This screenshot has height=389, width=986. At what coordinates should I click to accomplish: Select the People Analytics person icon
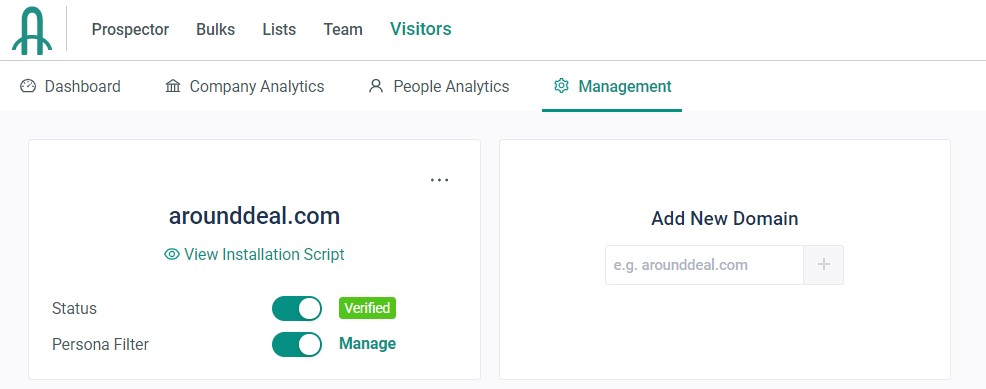click(376, 86)
